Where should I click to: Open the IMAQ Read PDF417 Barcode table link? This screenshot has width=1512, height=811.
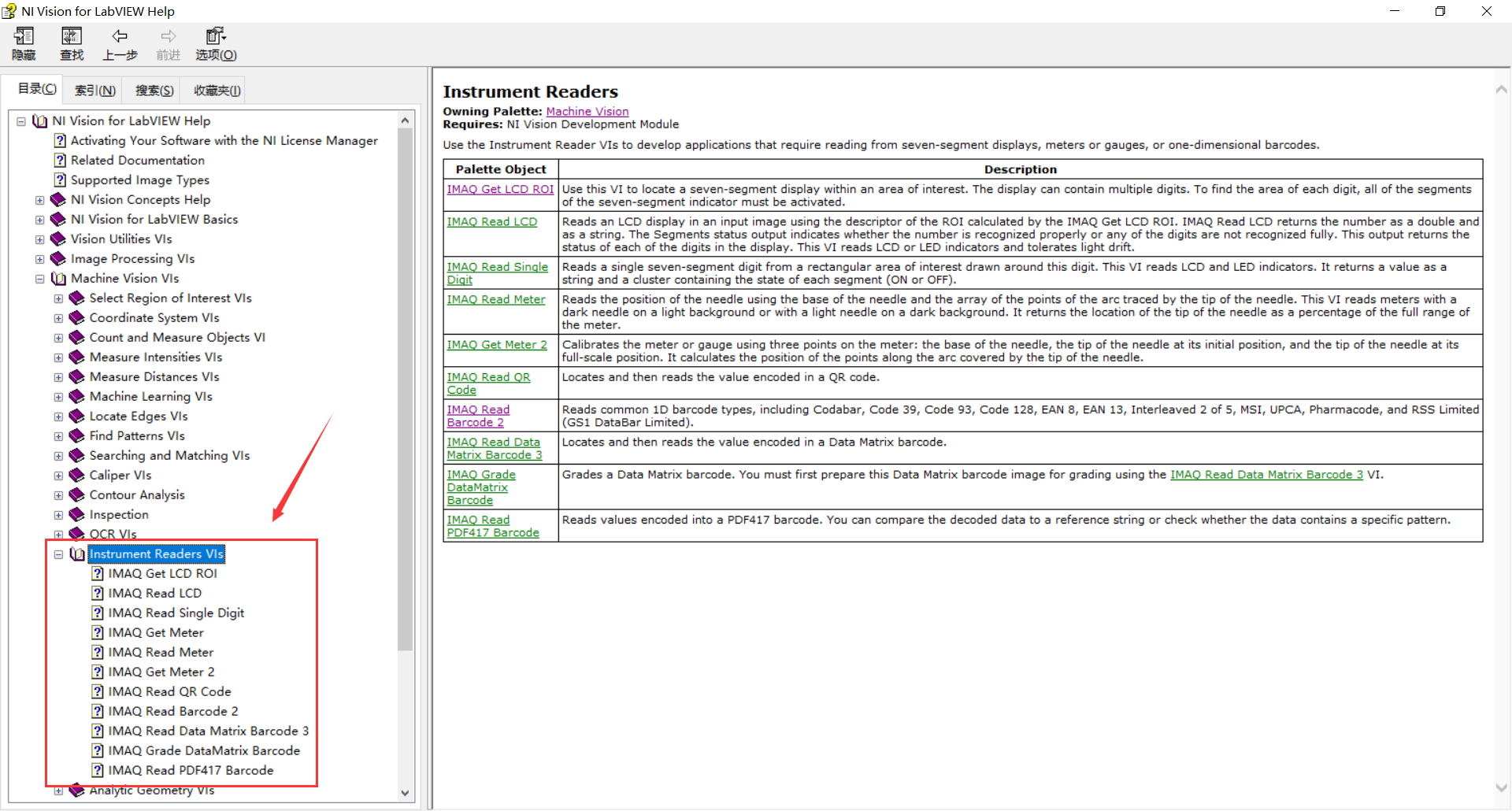coord(493,526)
